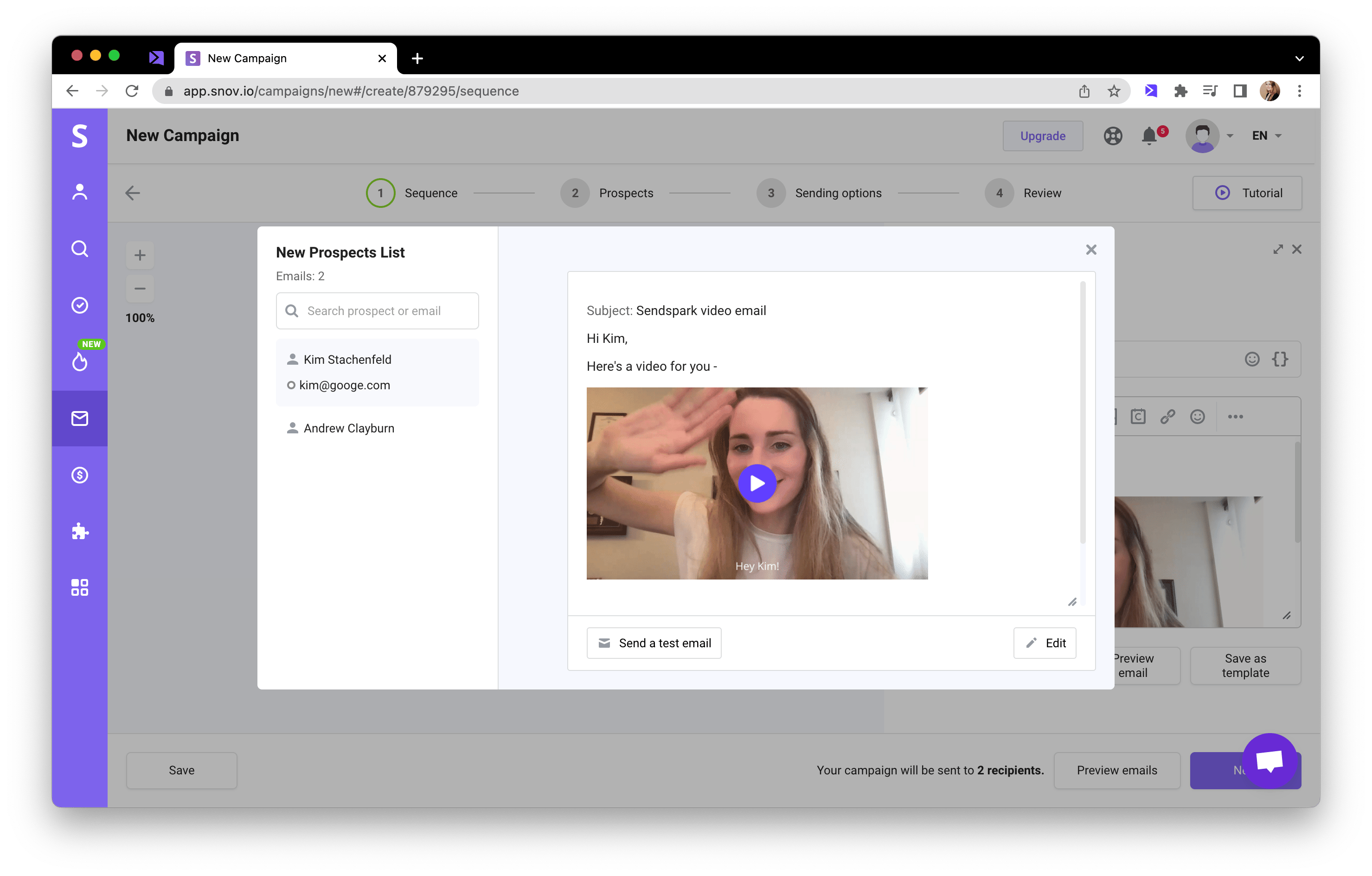Viewport: 1372px width, 876px height.
Task: Play the Sendspark video thumbnail
Action: tap(757, 483)
